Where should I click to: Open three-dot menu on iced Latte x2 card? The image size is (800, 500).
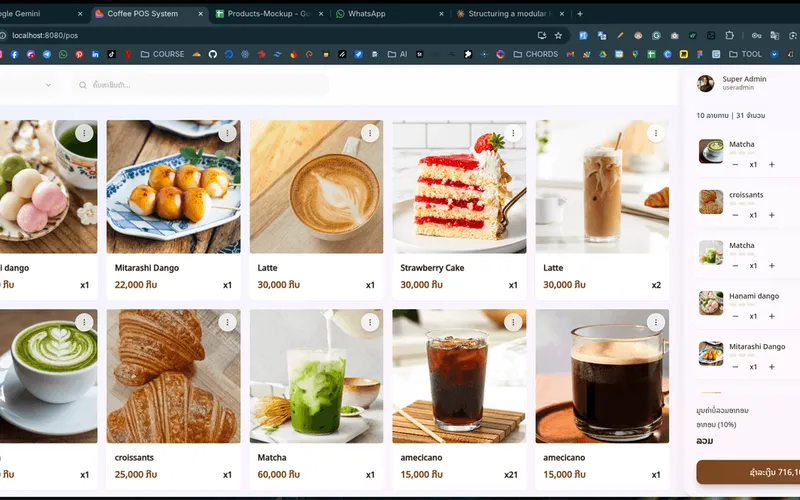click(656, 133)
